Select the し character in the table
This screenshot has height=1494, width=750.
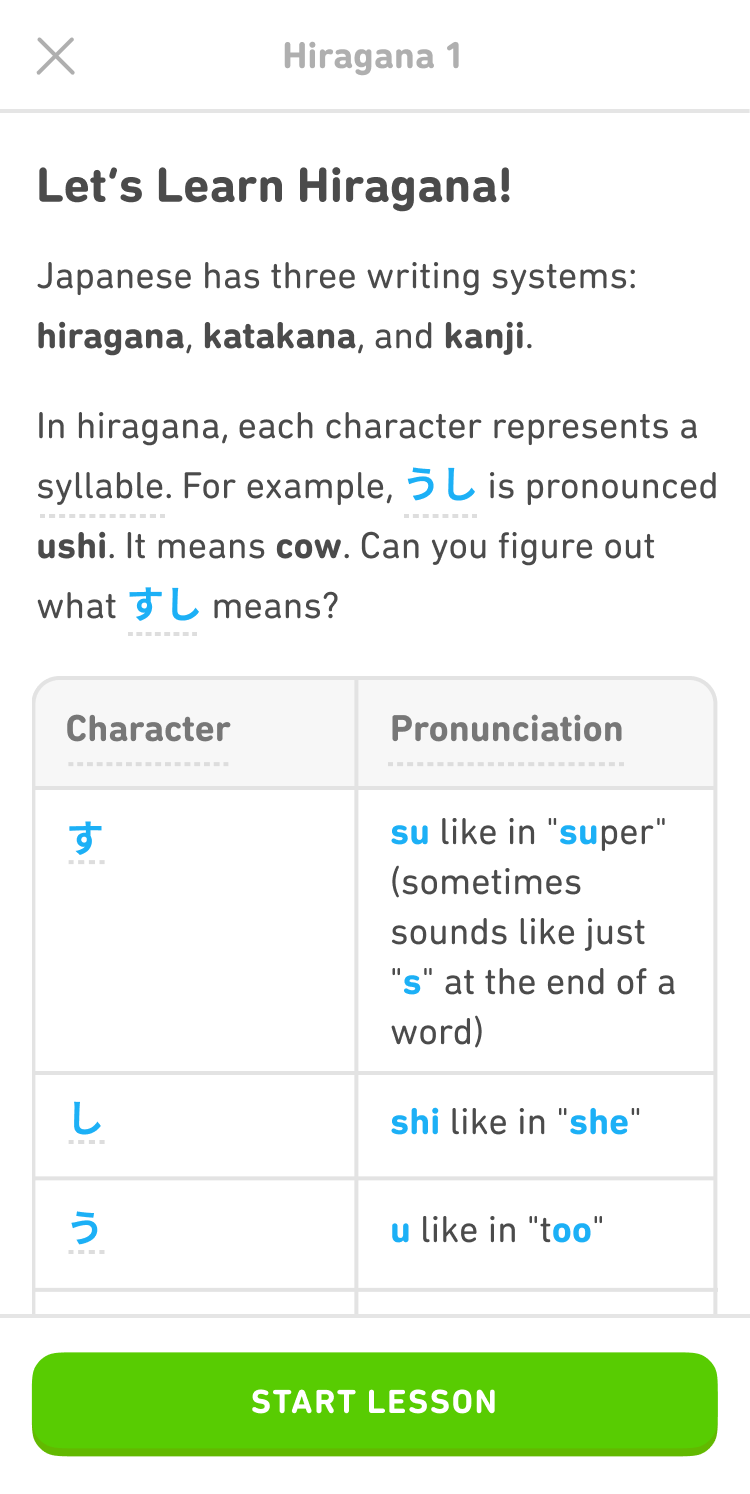click(84, 1121)
